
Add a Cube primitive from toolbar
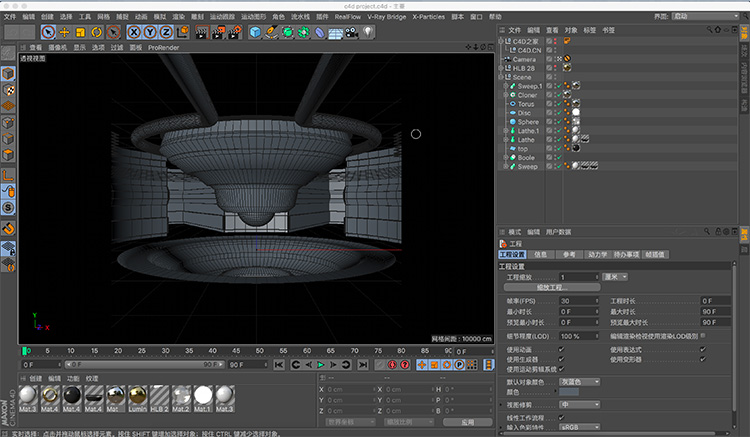point(255,32)
